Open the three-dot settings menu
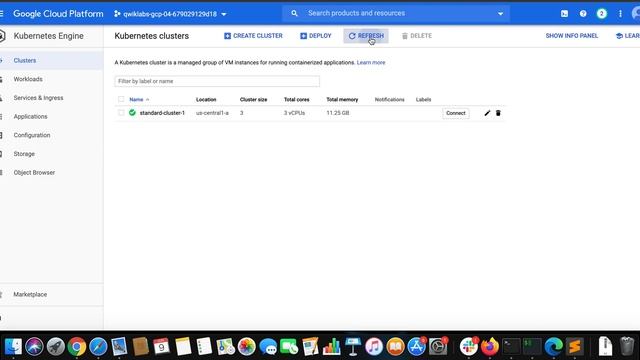The image size is (640, 360). tap(620, 14)
